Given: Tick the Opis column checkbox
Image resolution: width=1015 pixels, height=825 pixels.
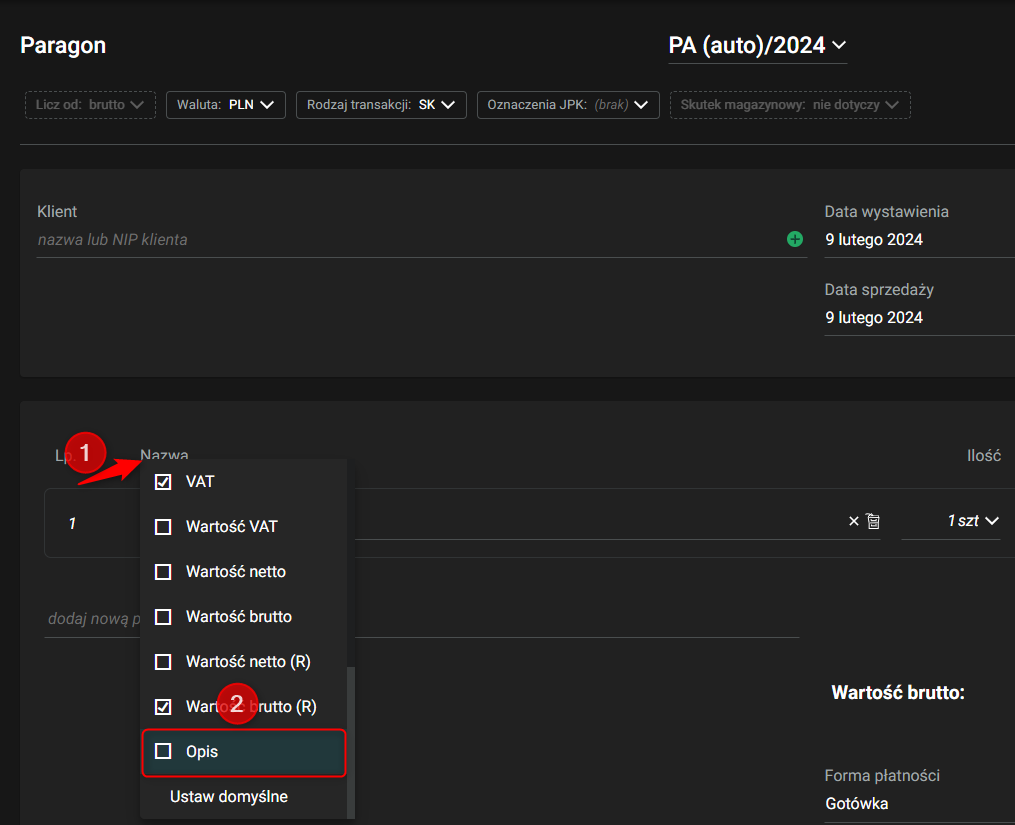Looking at the screenshot, I should coord(163,751).
